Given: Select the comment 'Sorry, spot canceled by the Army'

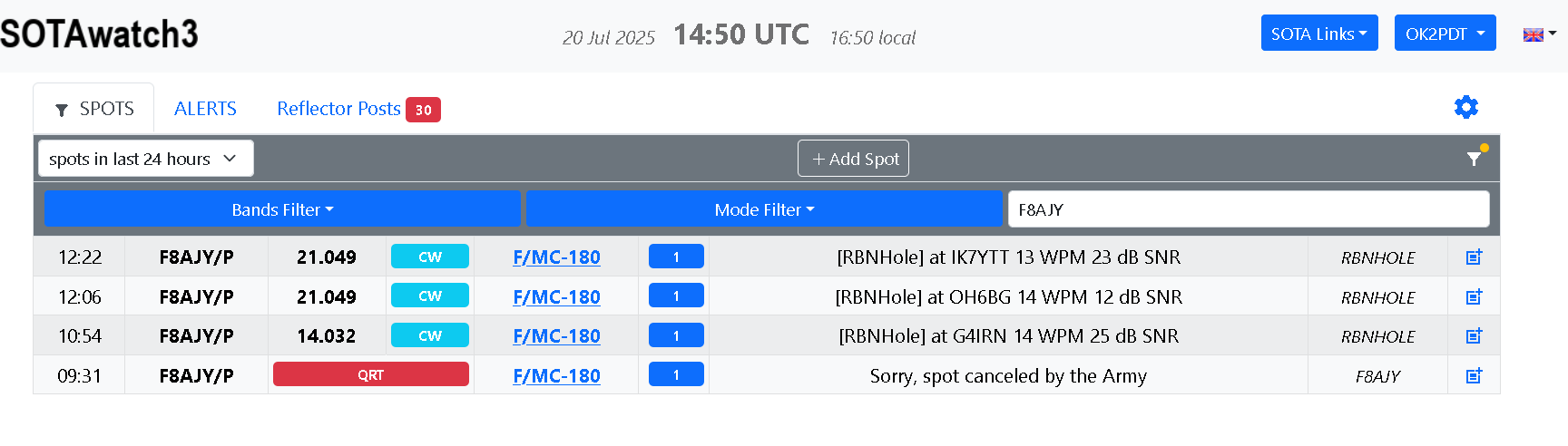Looking at the screenshot, I should pyautogui.click(x=1008, y=375).
